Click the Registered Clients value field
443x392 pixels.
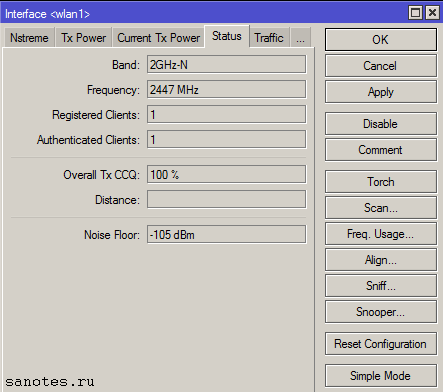click(226, 114)
